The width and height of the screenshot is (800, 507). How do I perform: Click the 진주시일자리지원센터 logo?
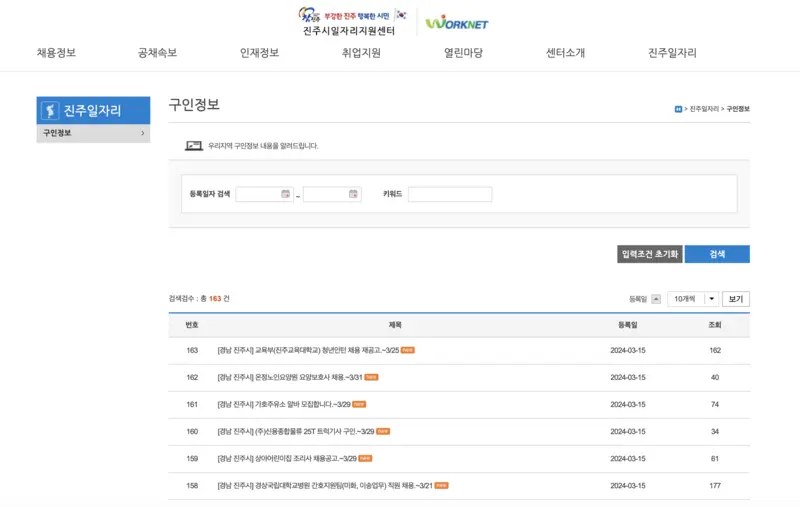tap(352, 21)
